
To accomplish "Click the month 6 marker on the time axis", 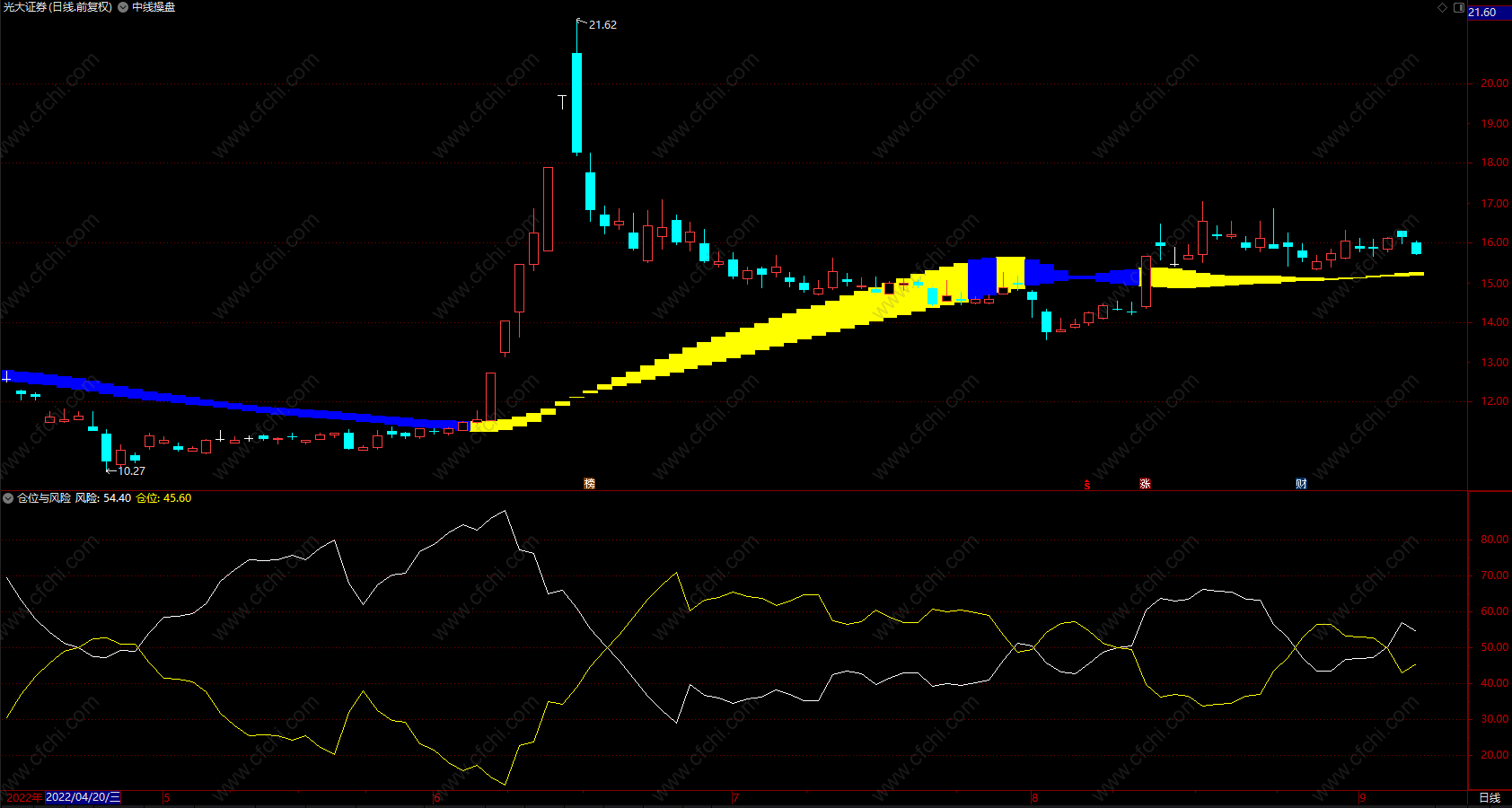I will coord(437,797).
